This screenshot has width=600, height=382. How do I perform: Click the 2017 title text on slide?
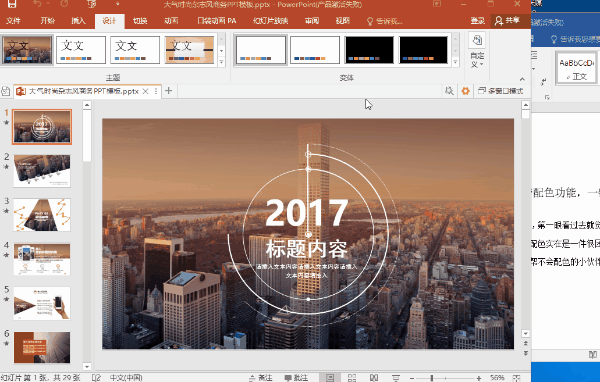[x=307, y=213]
